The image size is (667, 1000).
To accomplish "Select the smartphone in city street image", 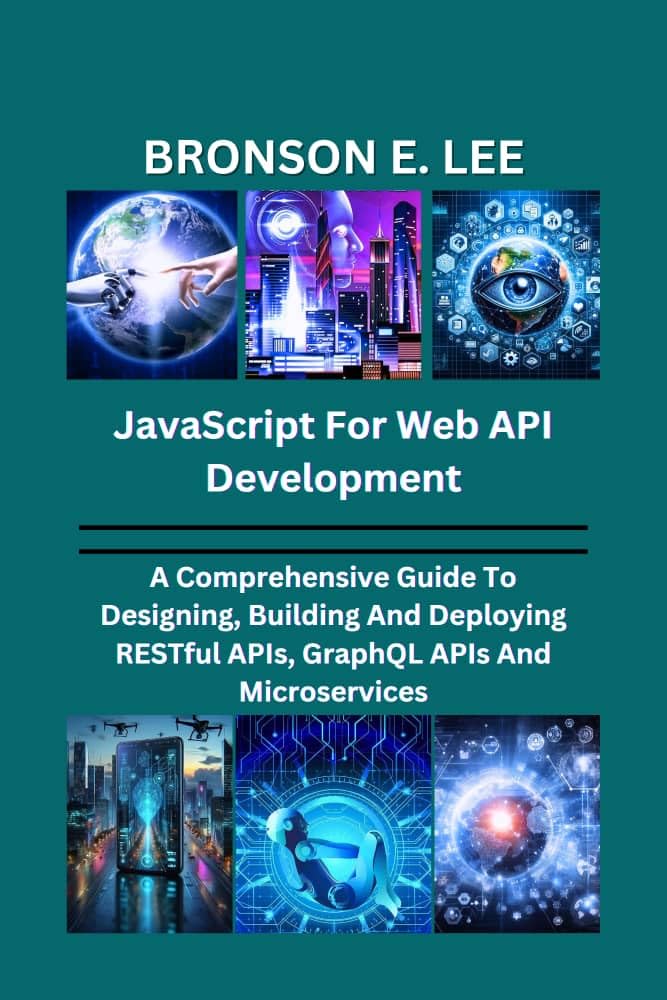I will [150, 823].
